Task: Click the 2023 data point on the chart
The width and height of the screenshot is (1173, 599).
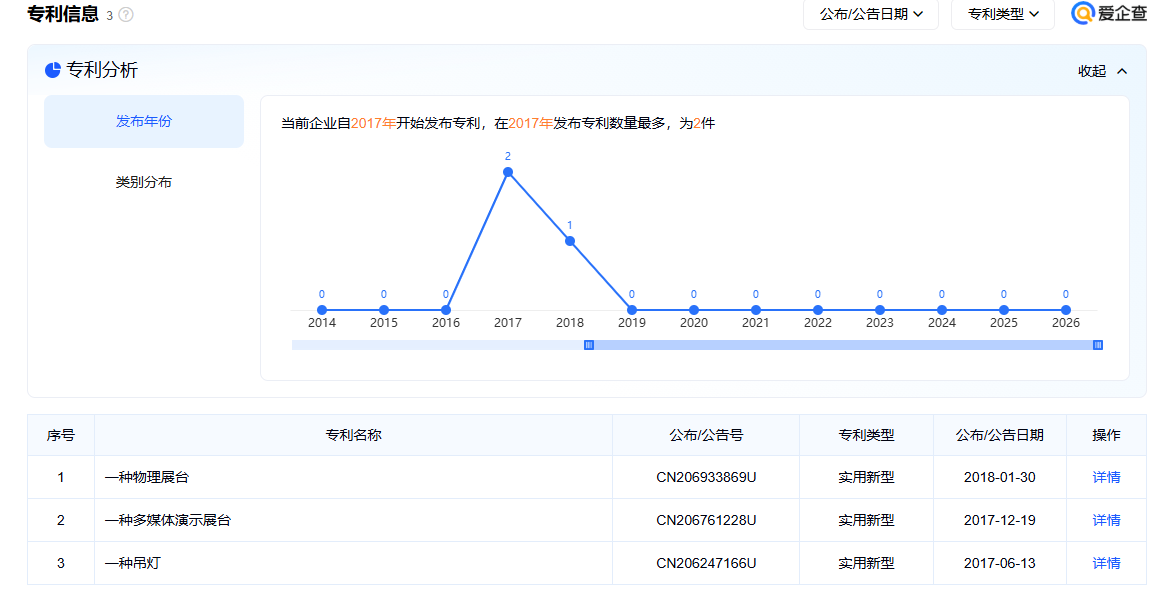Action: (x=880, y=310)
